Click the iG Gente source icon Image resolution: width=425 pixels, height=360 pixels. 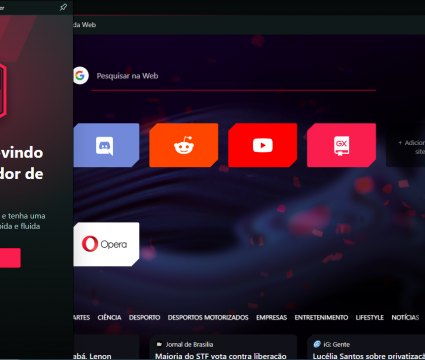317,344
